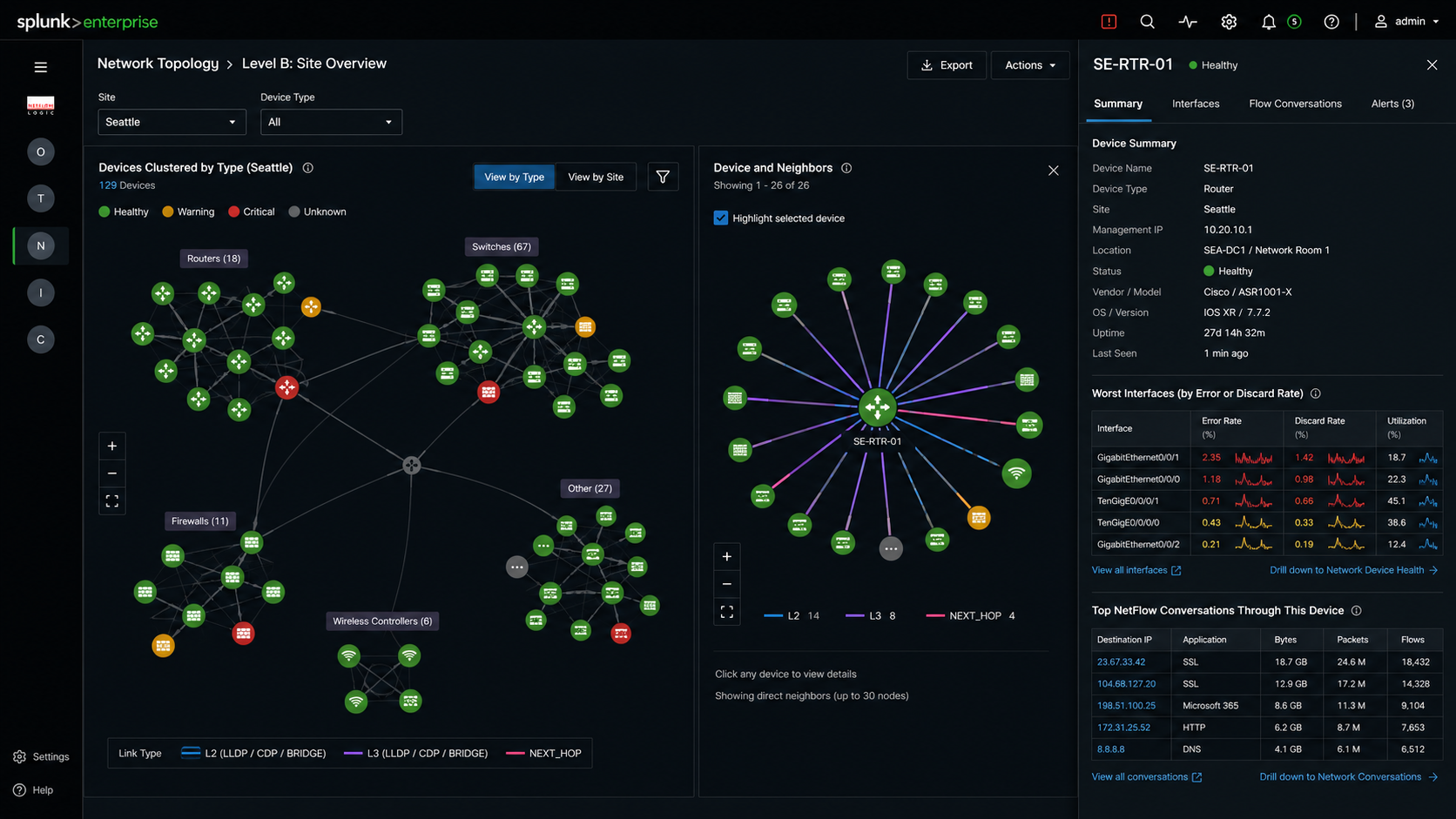Switch to the Interfaces tab
Screen dimensions: 1456x819
1196,104
